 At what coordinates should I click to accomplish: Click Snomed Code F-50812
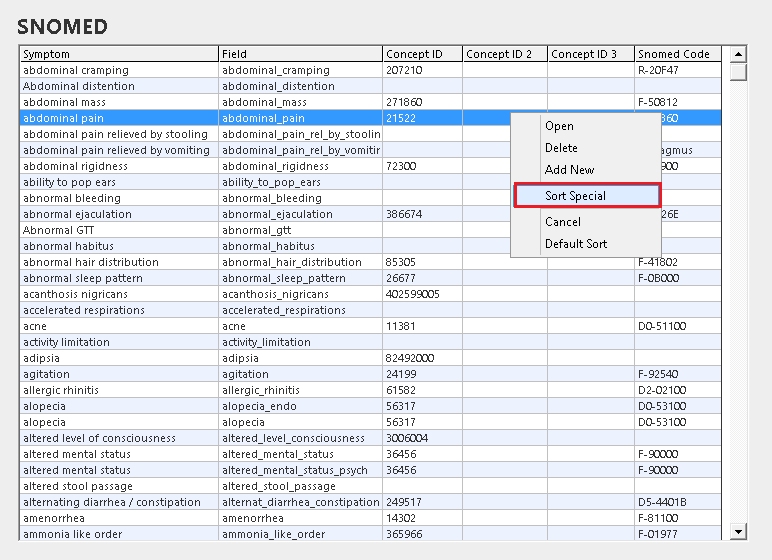[678, 102]
